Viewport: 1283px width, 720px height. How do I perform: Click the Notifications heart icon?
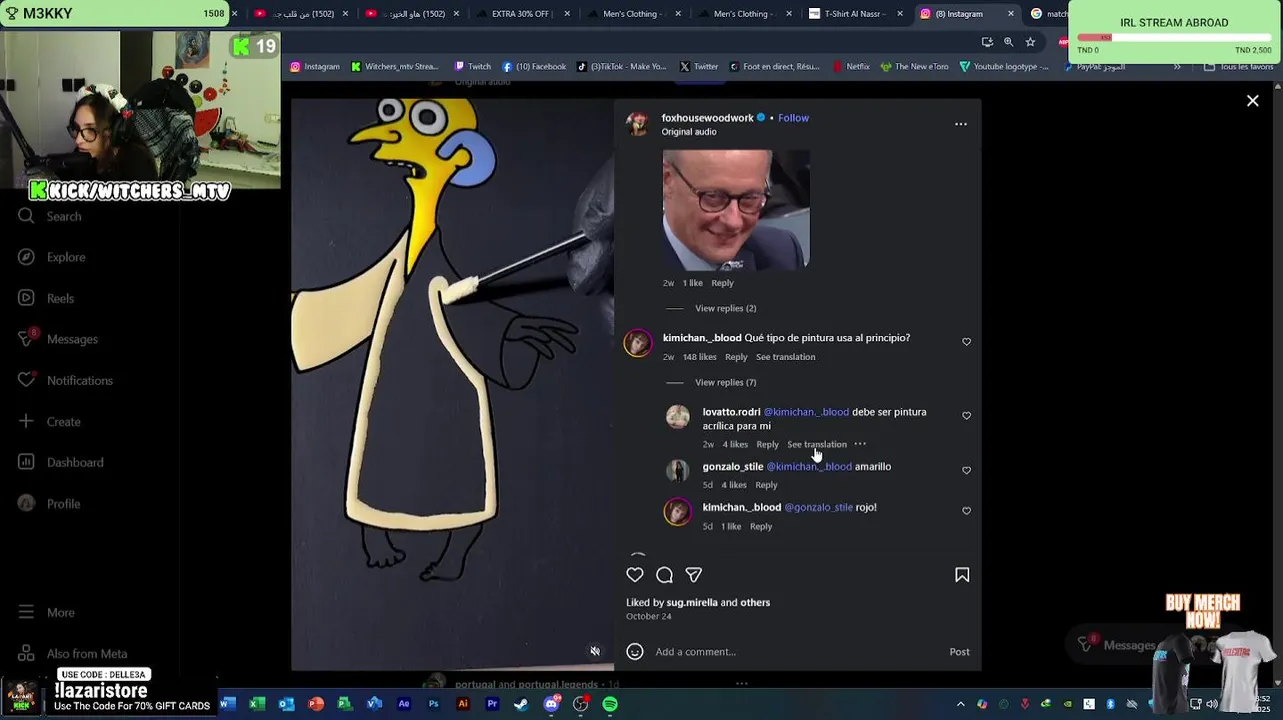click(x=26, y=380)
